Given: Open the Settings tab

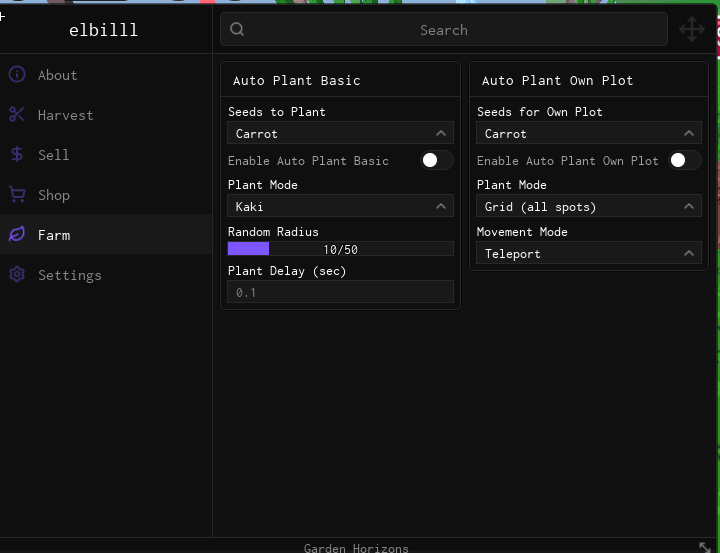Looking at the screenshot, I should tap(106, 274).
